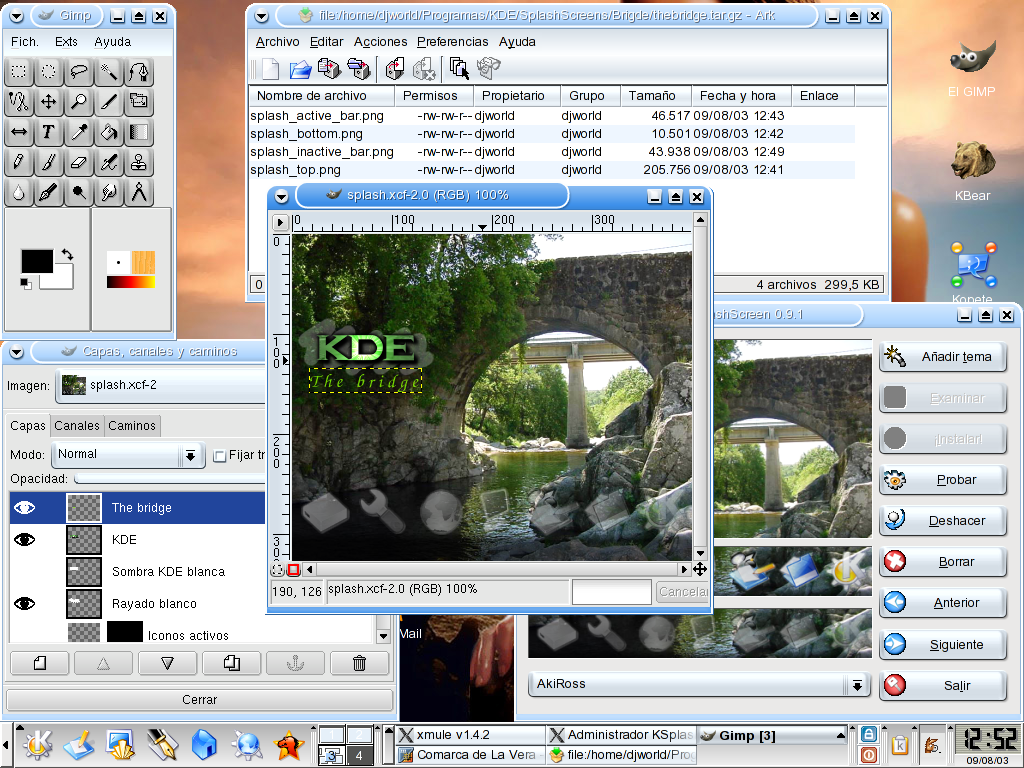The image size is (1024, 768).
Task: Click the active gradient swatch in toolbox
Action: 131,282
